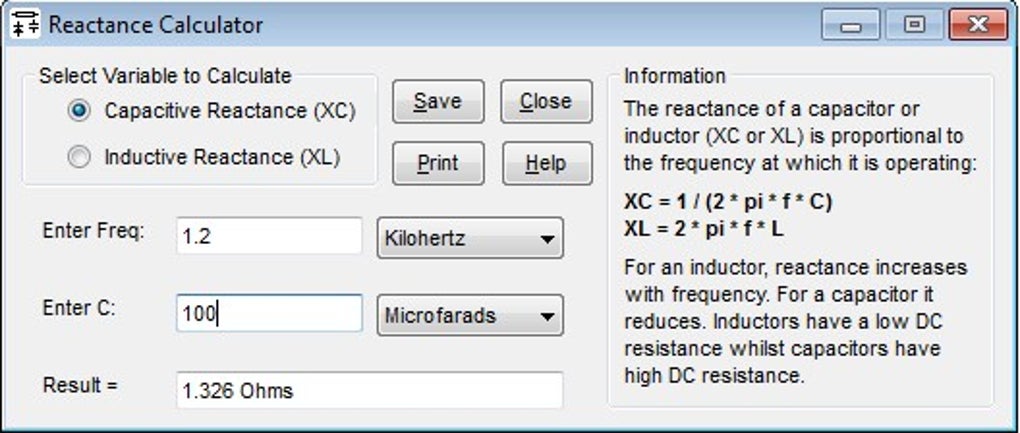Choose the Inductive Reactance (XL) option
The width and height of the screenshot is (1020, 433).
(80, 157)
